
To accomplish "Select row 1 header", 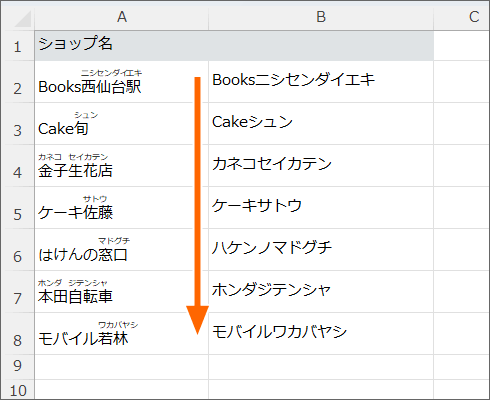I will tap(18, 46).
